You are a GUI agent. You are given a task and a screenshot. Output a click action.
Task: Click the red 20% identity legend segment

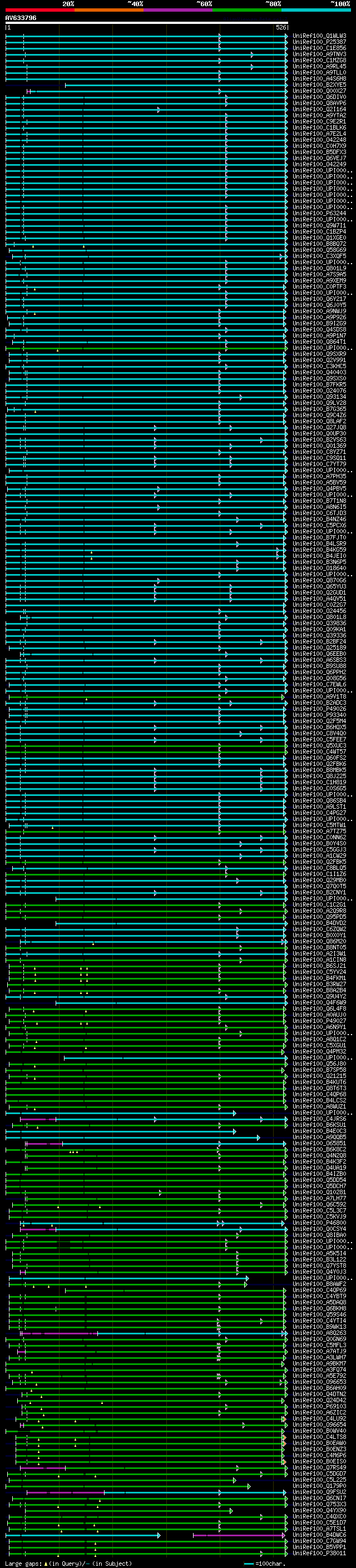(39, 10)
